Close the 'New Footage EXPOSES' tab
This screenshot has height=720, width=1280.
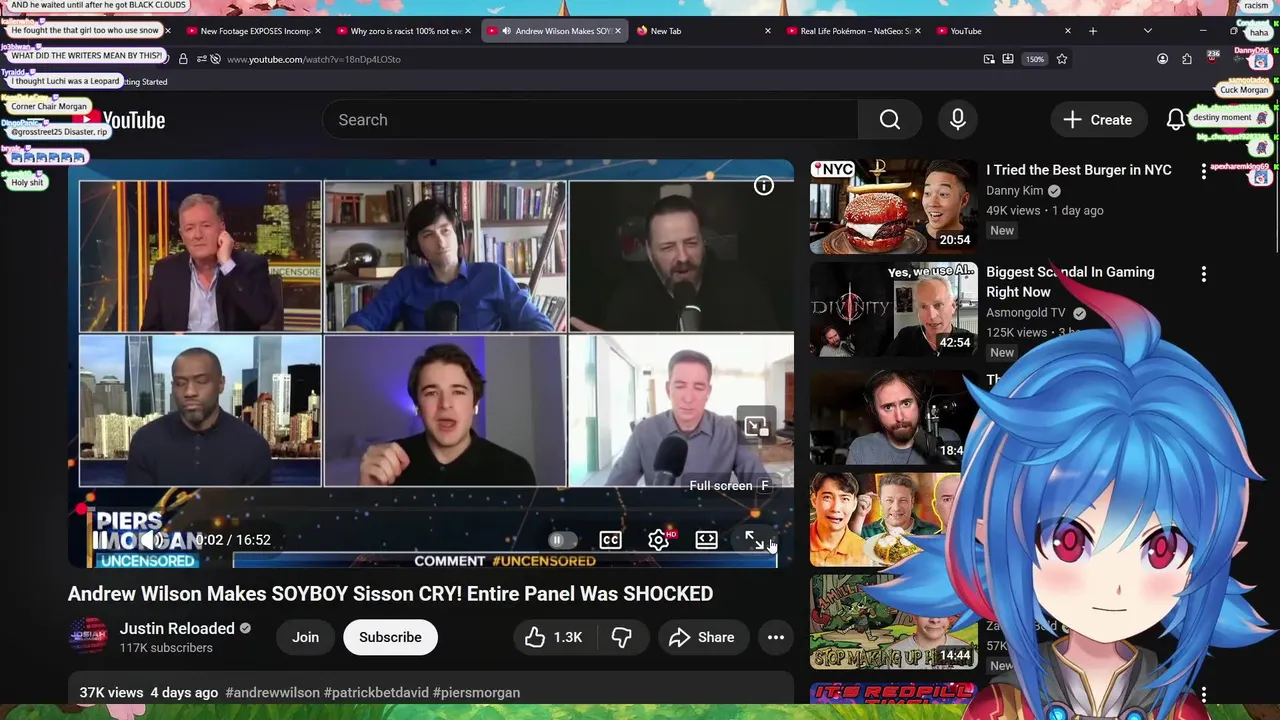tap(318, 31)
